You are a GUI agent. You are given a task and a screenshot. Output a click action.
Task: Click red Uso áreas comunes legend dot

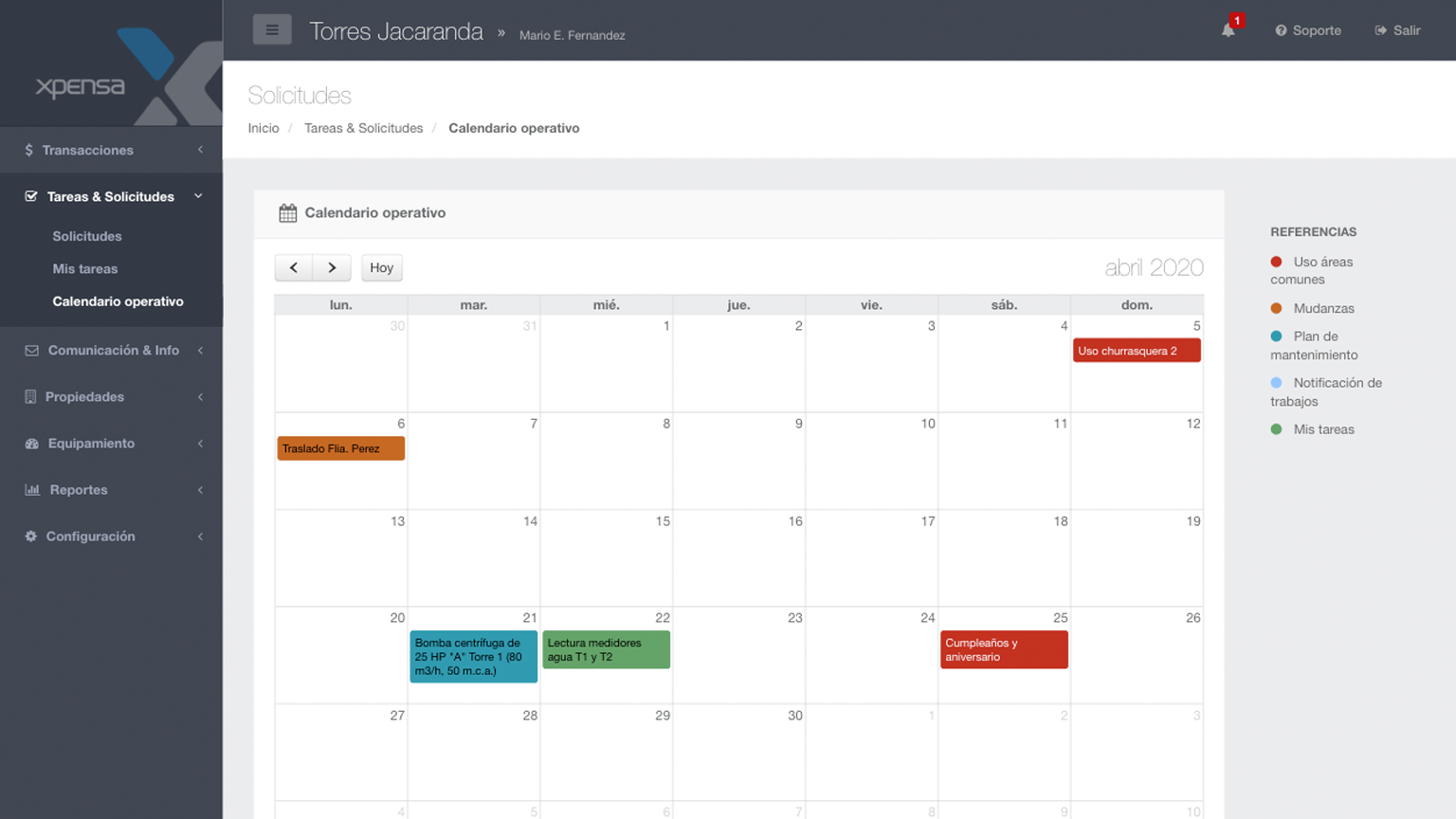1276,262
